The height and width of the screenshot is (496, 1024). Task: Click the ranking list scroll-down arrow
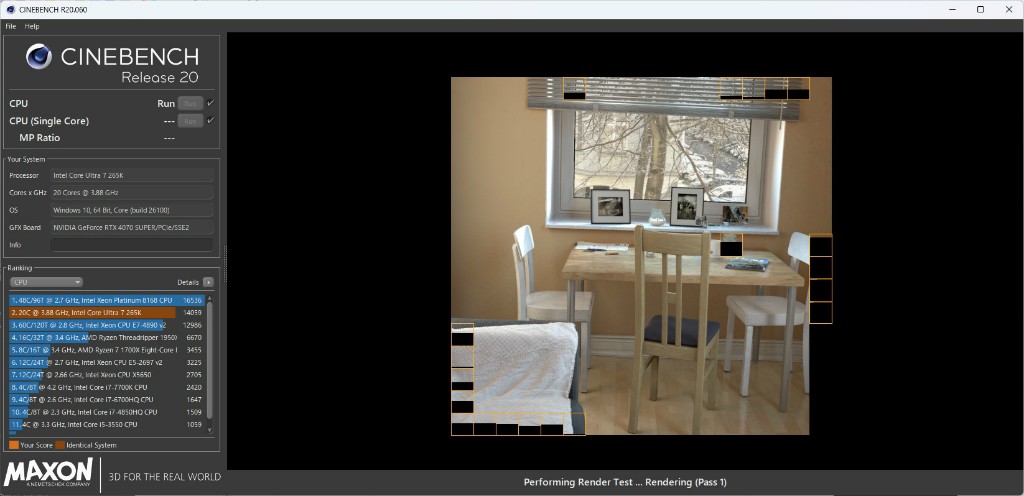point(210,429)
